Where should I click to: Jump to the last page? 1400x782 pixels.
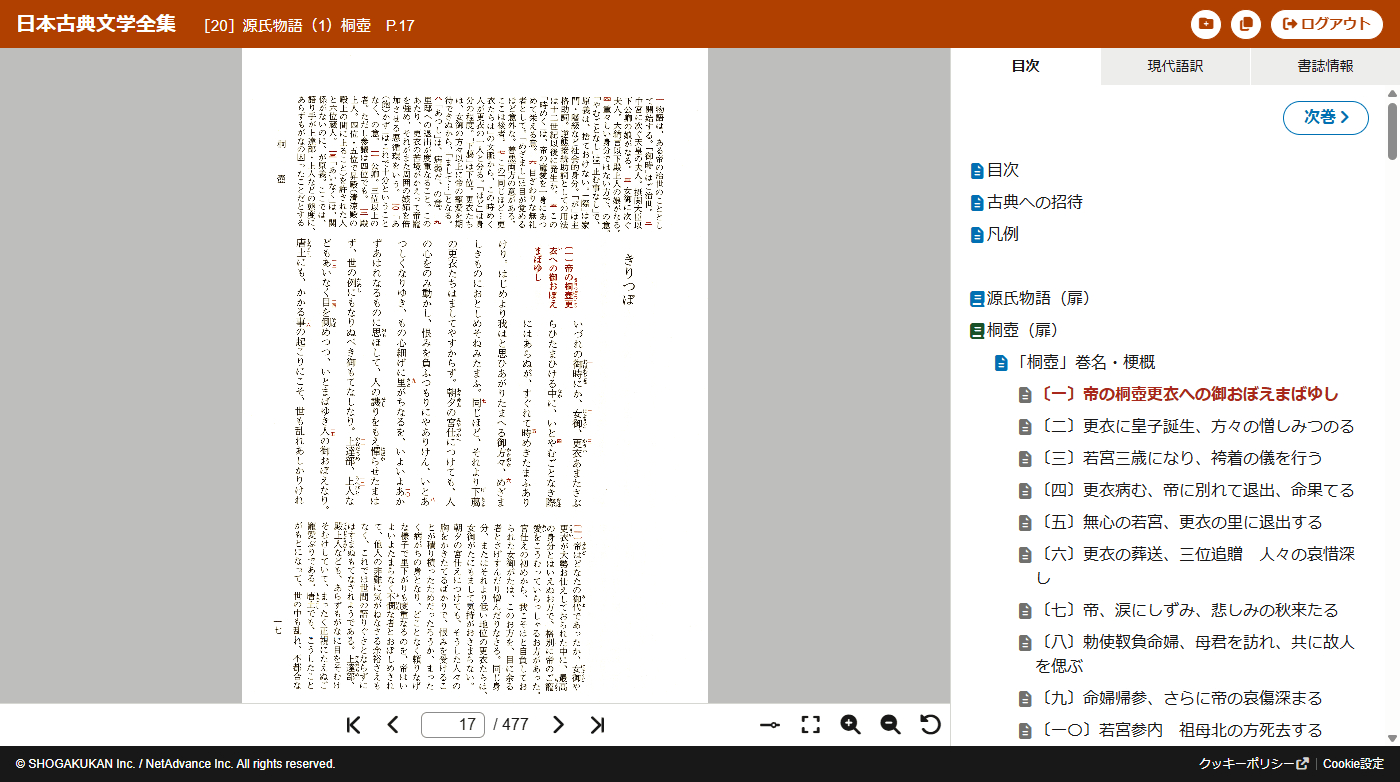(x=598, y=725)
